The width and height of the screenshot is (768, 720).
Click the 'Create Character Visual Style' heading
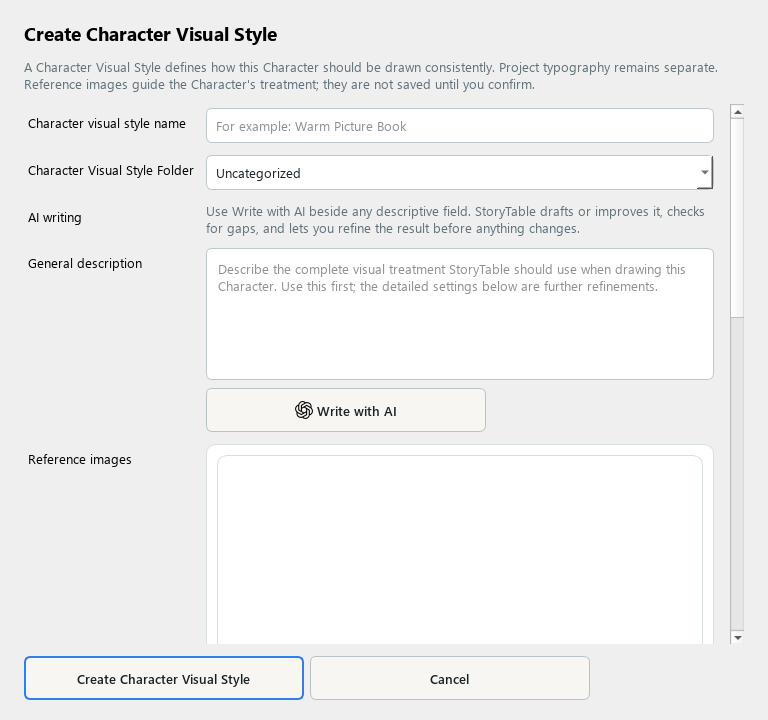(150, 35)
